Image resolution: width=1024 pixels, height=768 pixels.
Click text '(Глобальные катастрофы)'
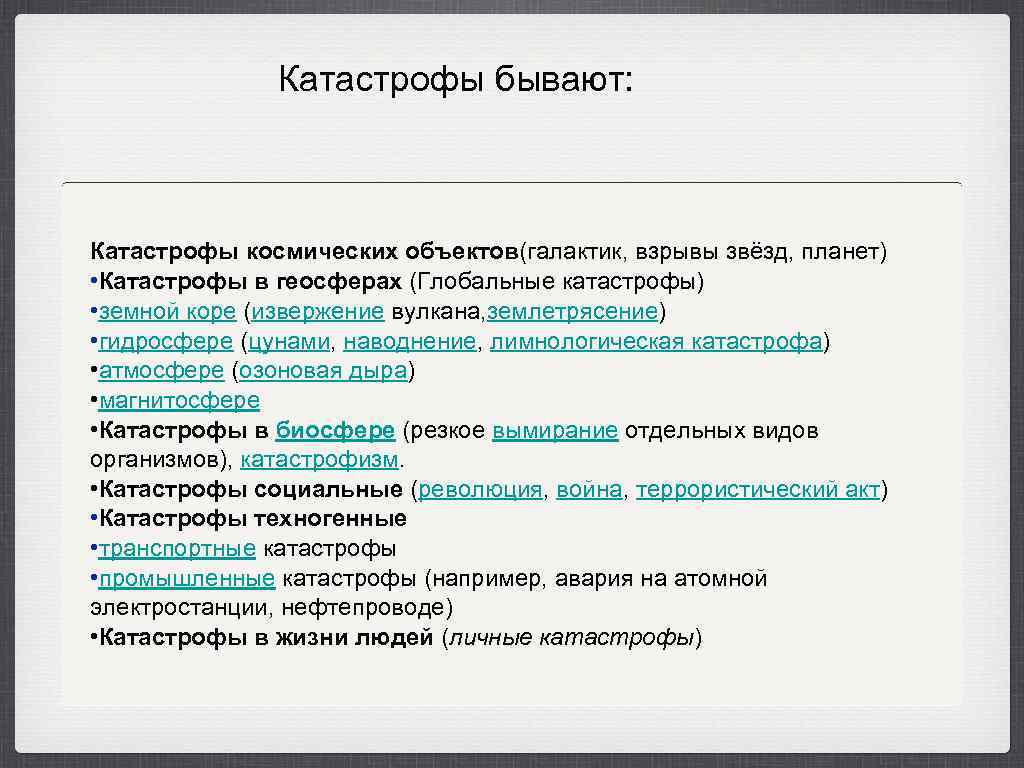point(557,281)
